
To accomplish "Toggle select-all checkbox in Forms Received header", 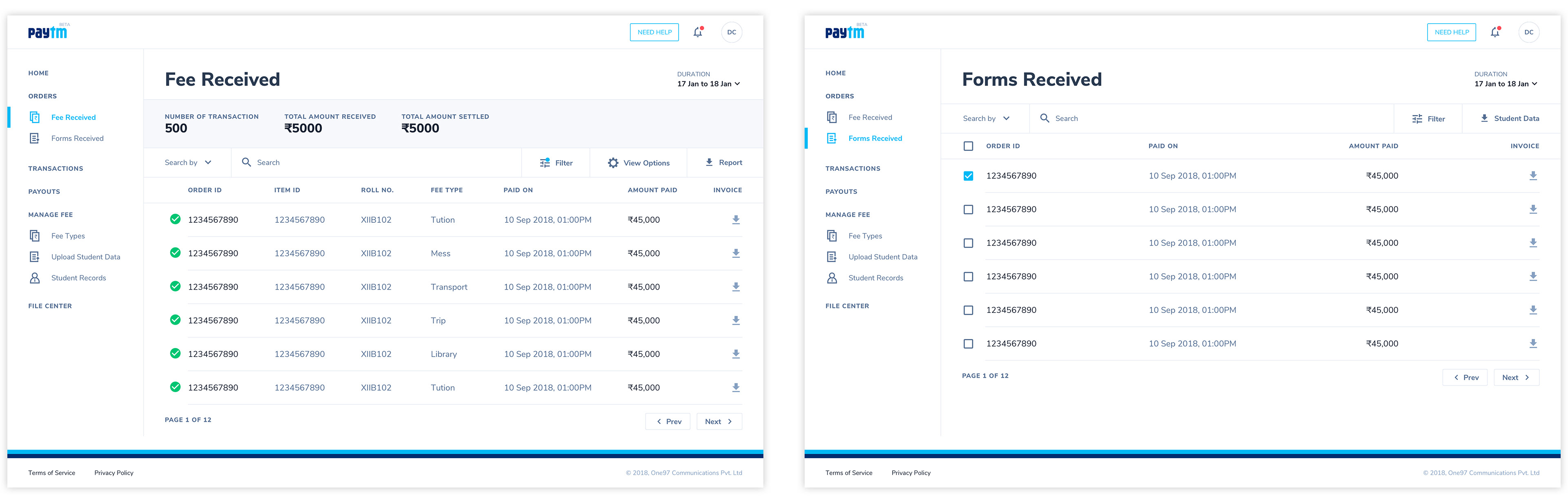I will (x=969, y=146).
